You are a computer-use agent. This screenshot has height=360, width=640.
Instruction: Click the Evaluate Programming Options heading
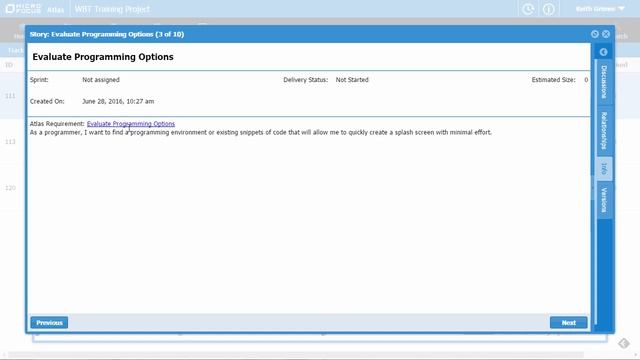[x=103, y=57]
